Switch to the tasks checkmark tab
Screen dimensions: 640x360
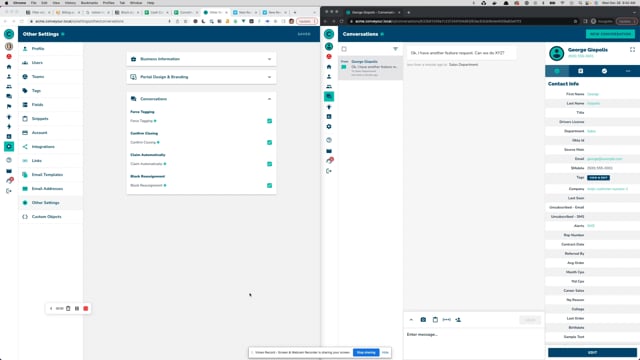[x=604, y=71]
